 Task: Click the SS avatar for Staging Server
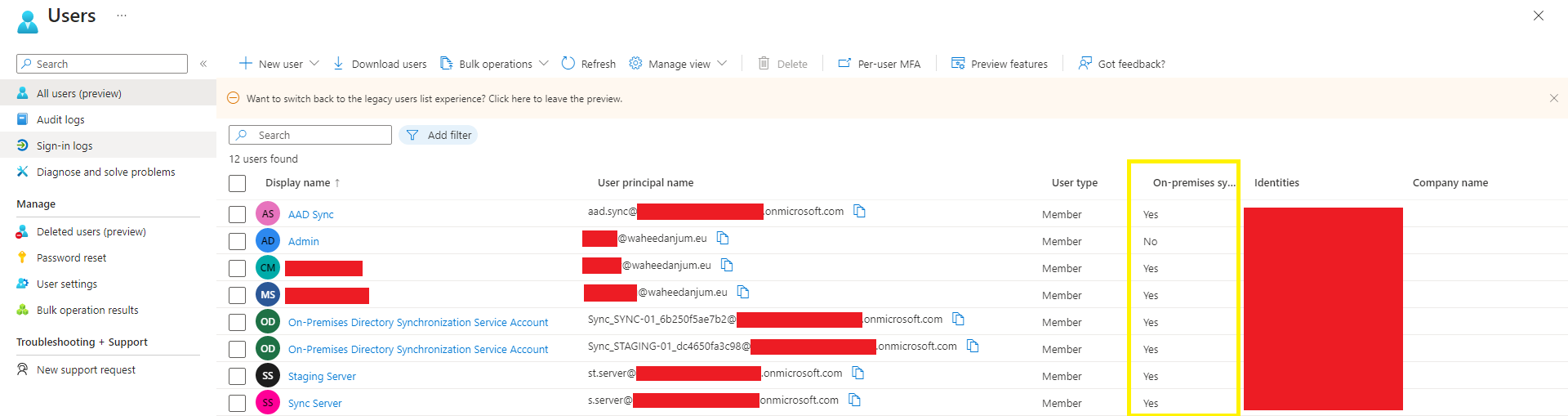point(268,375)
